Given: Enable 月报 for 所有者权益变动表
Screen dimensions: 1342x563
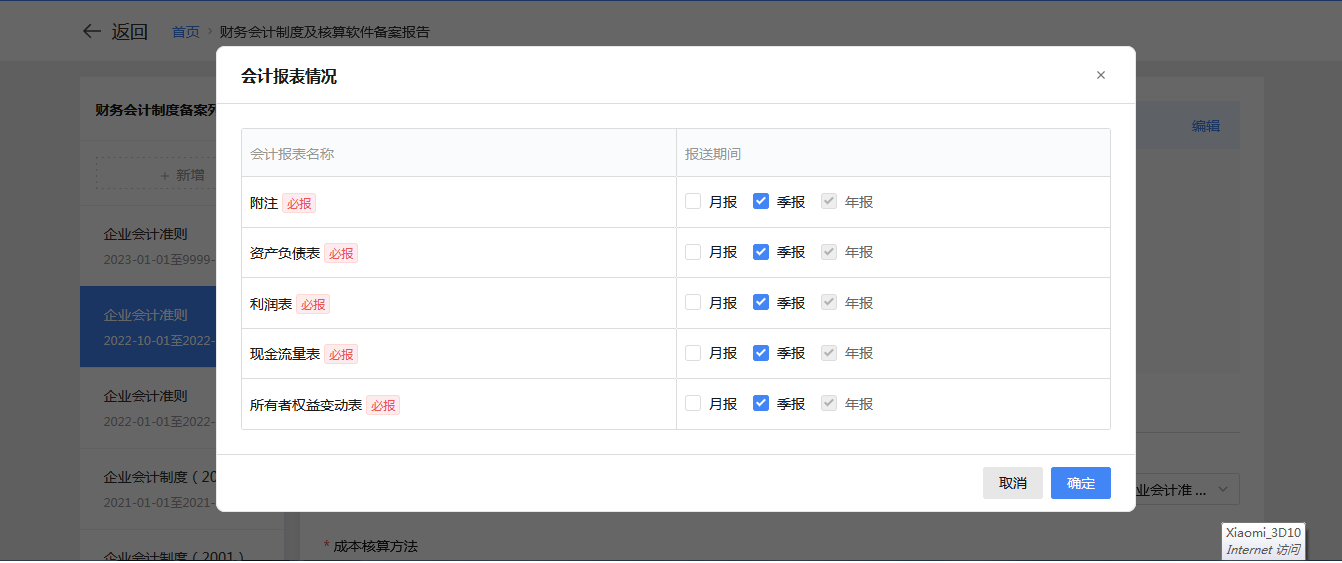Looking at the screenshot, I should click(x=693, y=403).
